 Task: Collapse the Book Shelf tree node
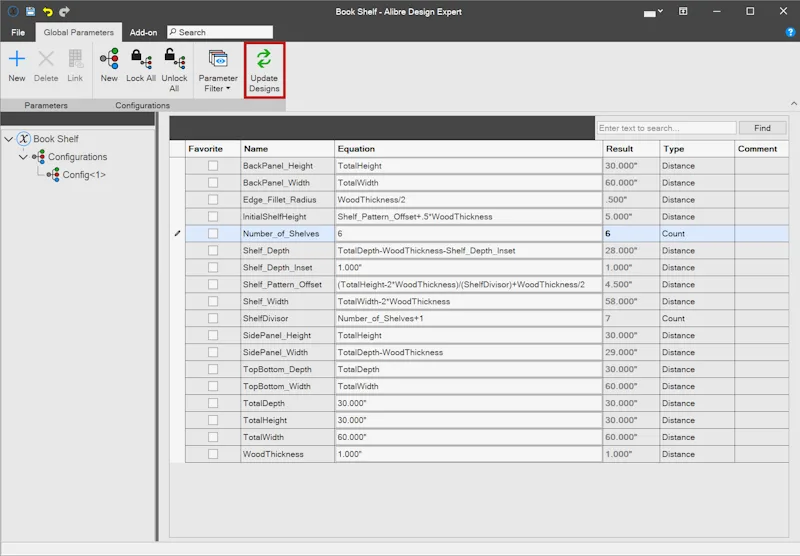(9, 139)
